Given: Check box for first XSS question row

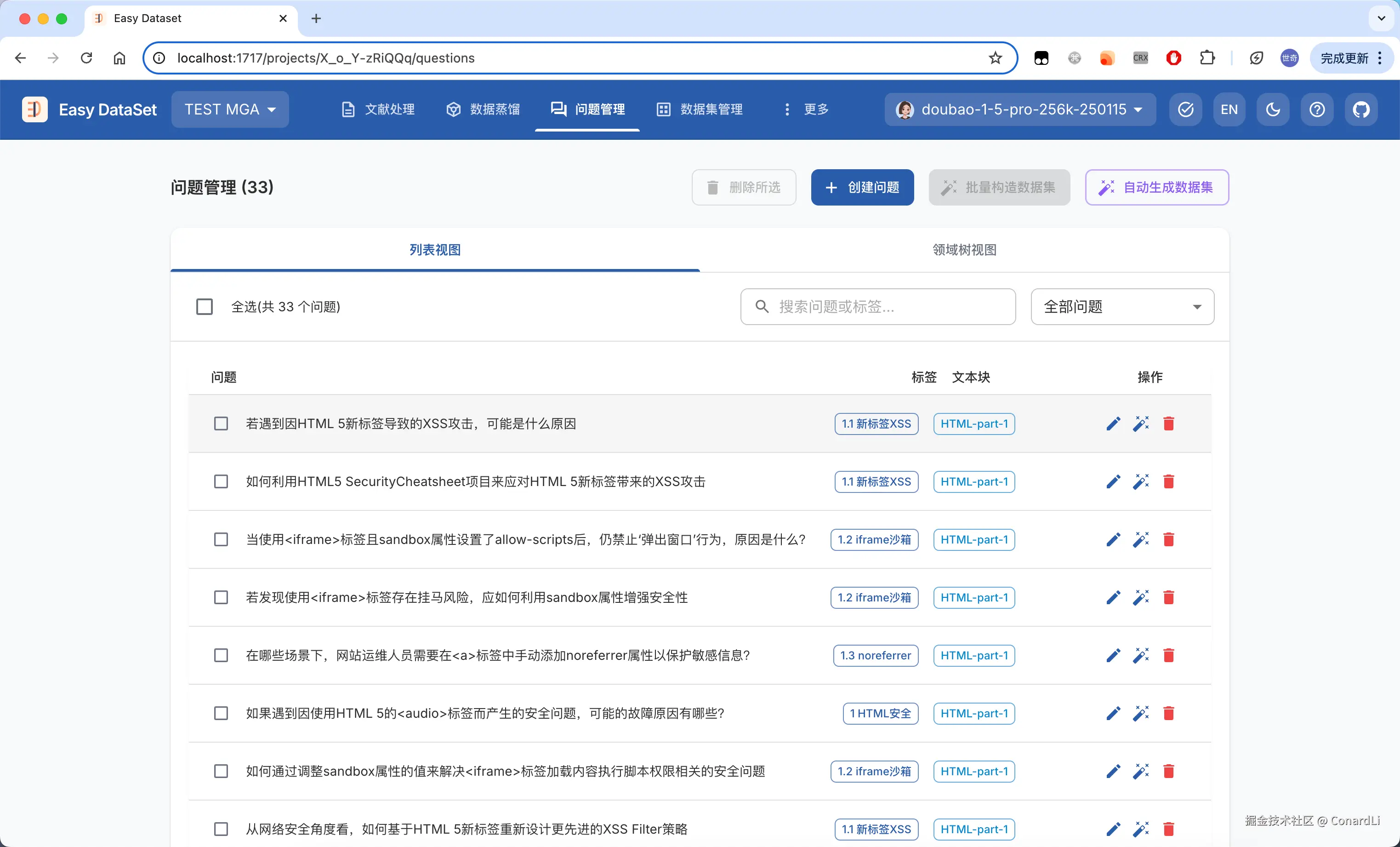Looking at the screenshot, I should tap(221, 423).
